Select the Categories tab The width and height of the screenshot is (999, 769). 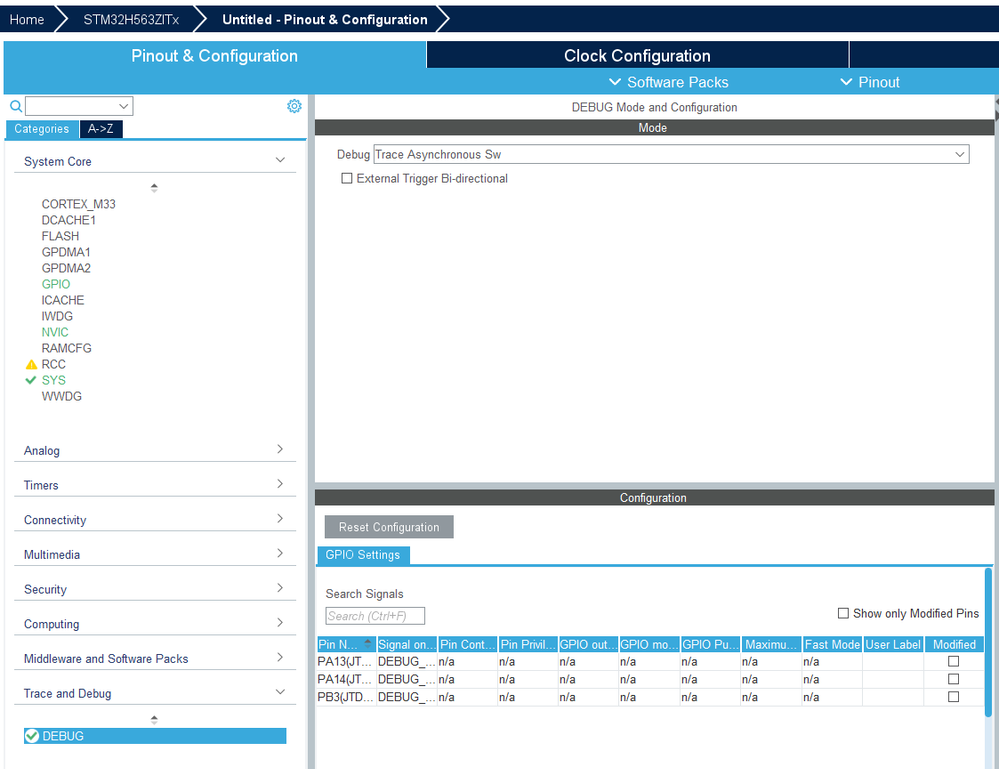(42, 129)
